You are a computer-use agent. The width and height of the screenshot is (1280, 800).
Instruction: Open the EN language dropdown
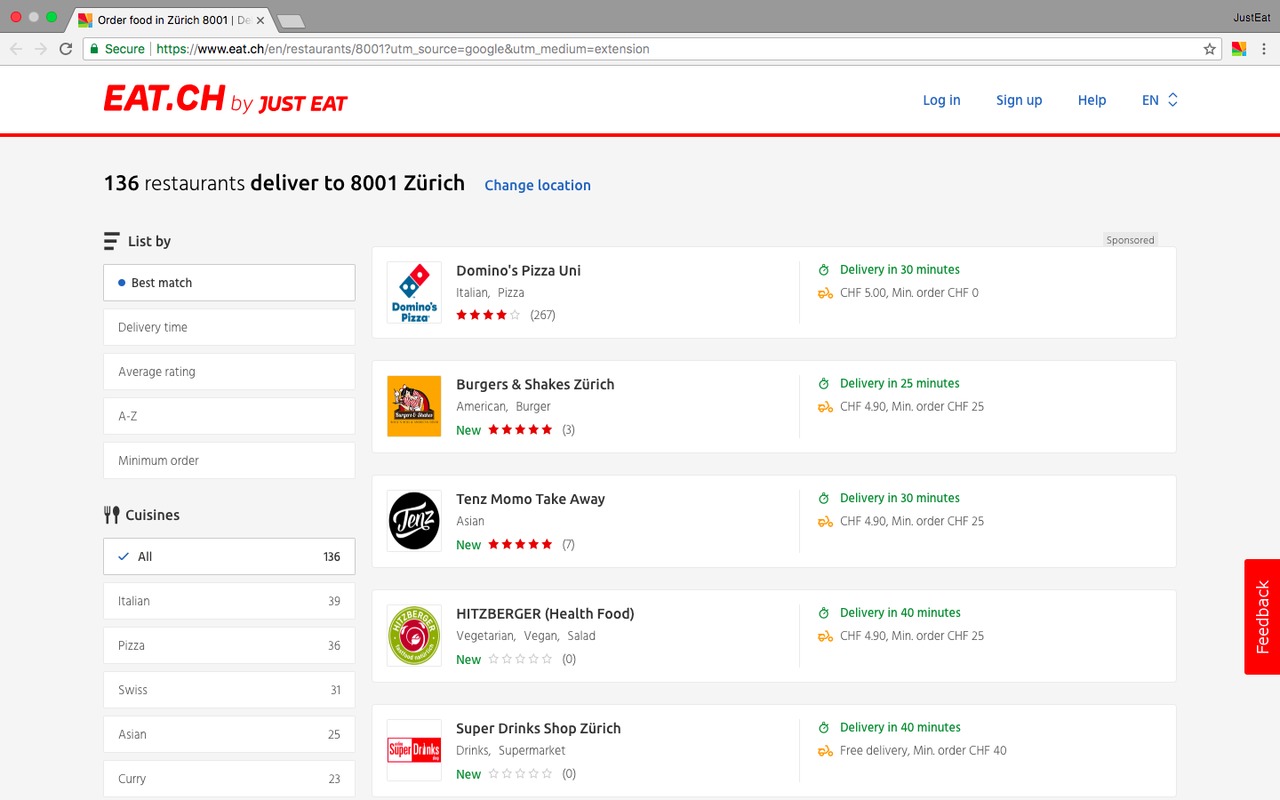coord(1160,100)
